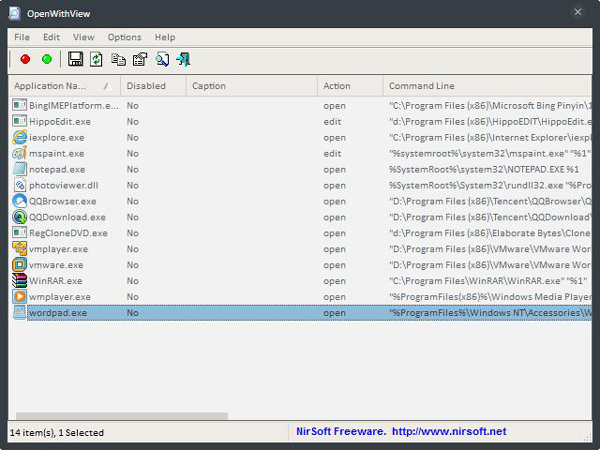The height and width of the screenshot is (450, 600).
Task: Click the RegCloneDVD.exe row icon
Action: (20, 233)
